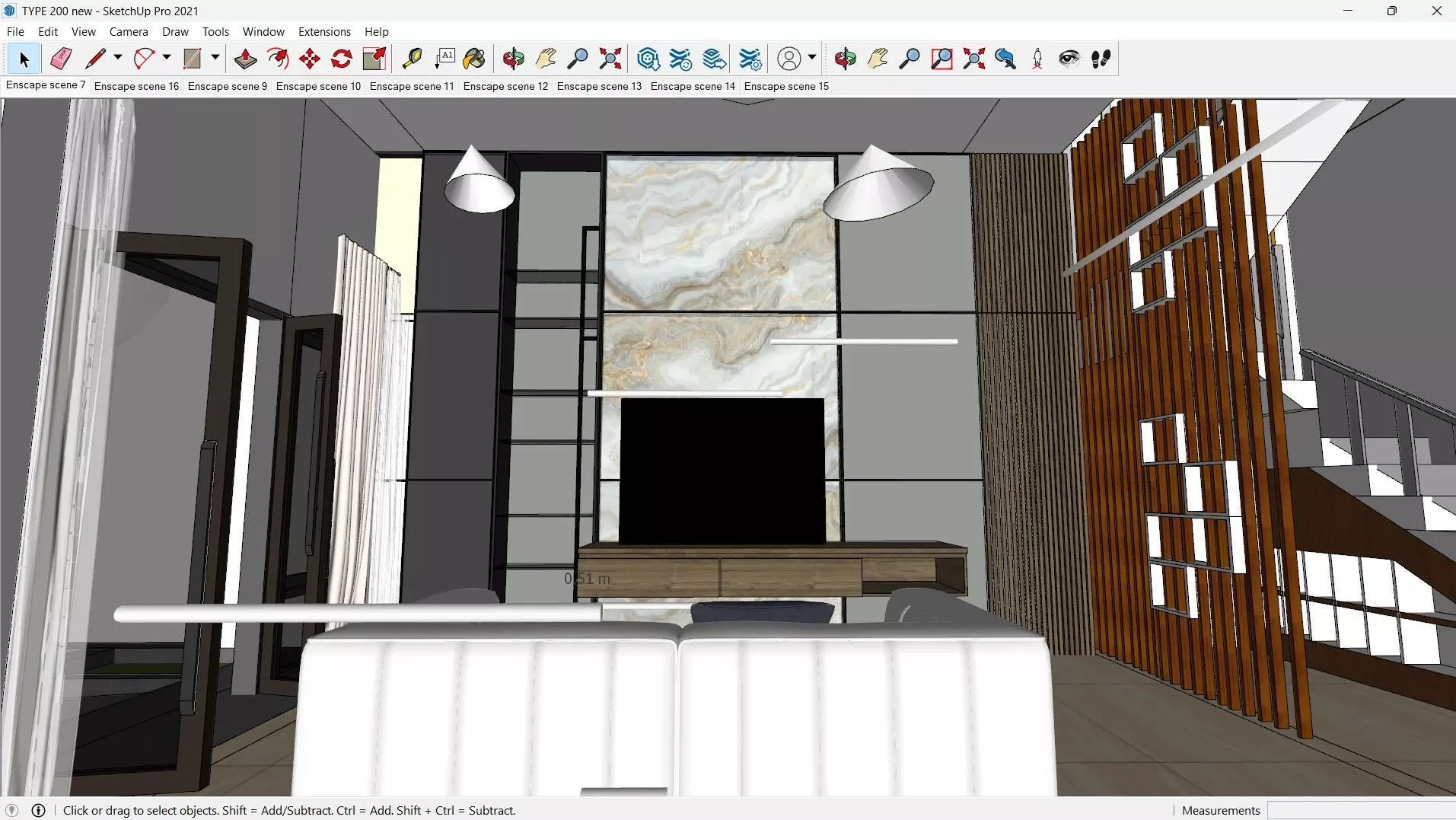
Task: Click the first Orbit tool icon
Action: click(x=514, y=59)
